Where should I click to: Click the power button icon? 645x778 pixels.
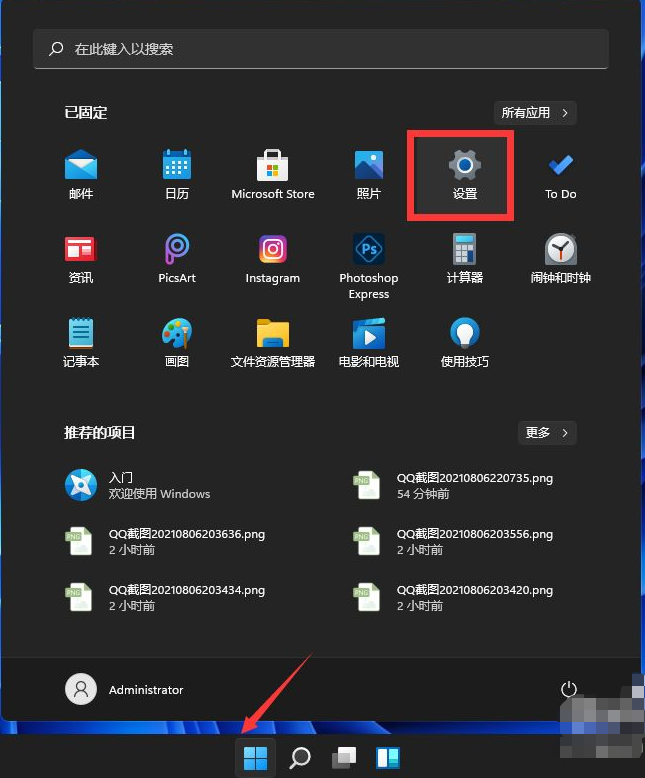pos(569,689)
